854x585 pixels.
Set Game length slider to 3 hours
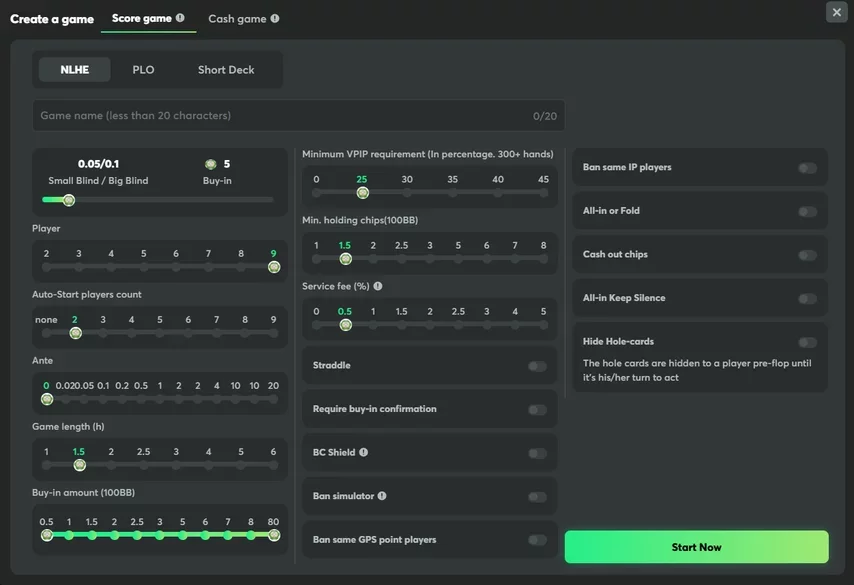tap(176, 465)
